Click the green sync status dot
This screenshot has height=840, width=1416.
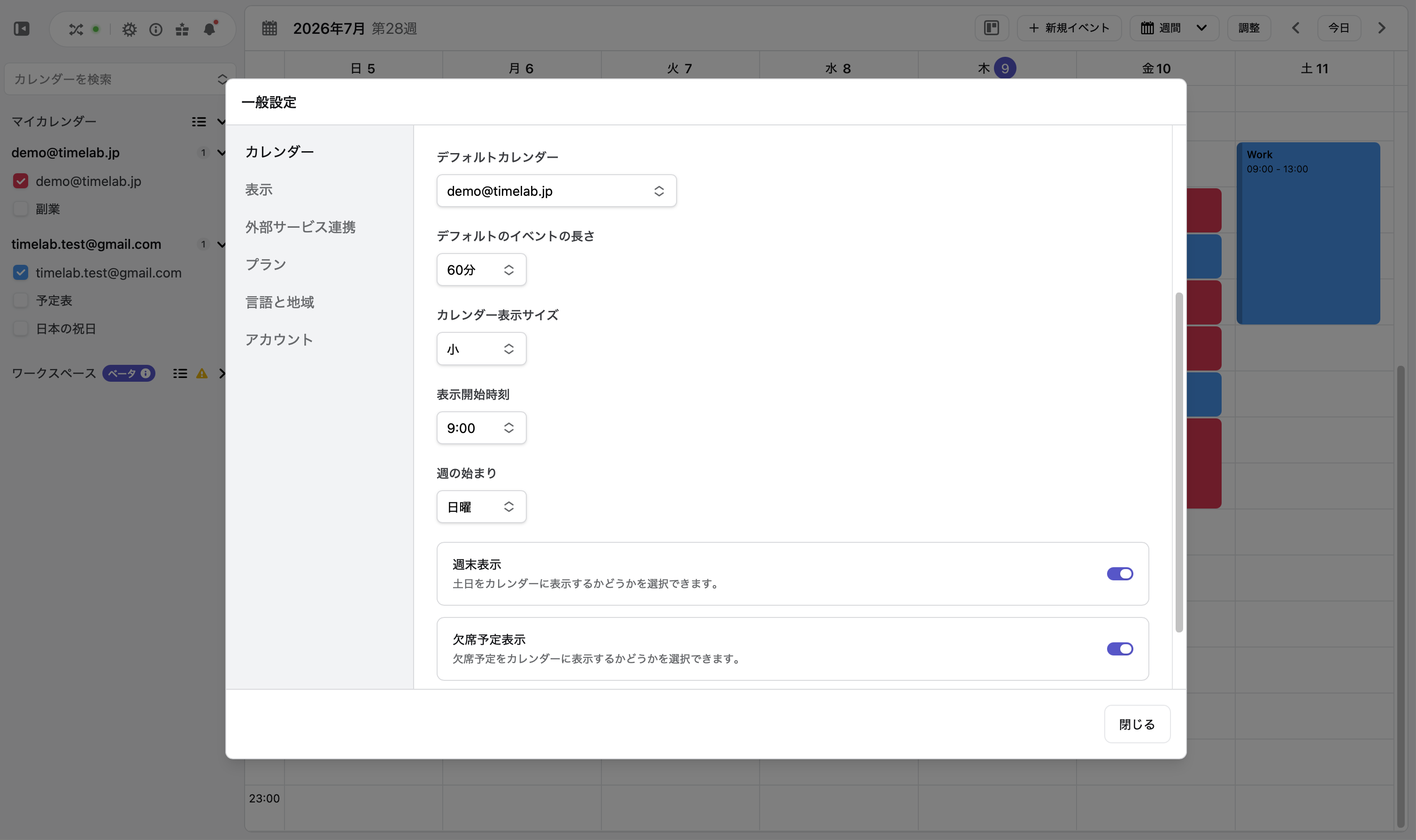pyautogui.click(x=96, y=29)
